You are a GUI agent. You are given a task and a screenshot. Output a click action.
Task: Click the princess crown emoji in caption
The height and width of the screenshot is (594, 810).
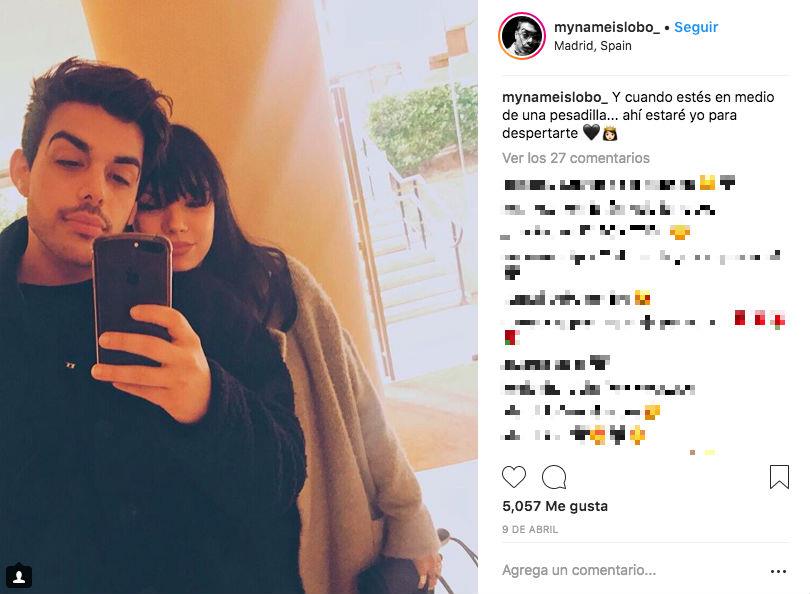[610, 133]
